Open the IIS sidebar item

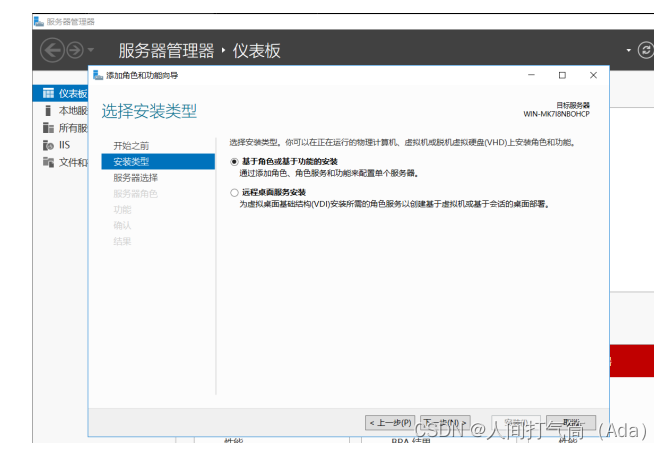(63, 144)
